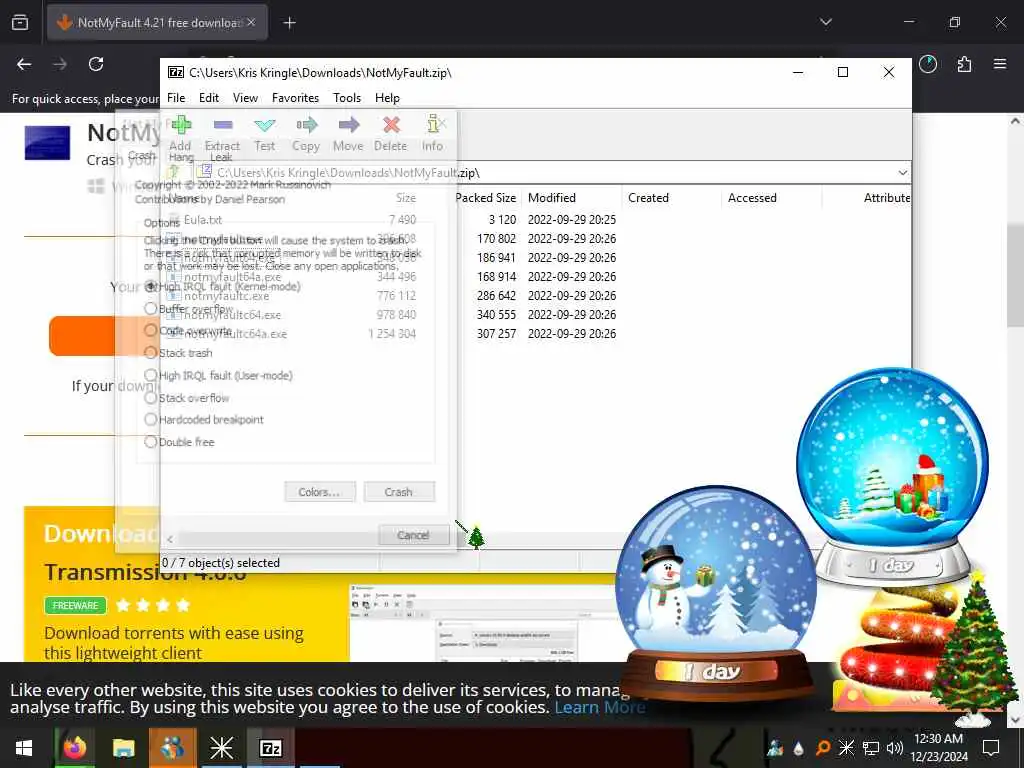Open the Edit menu in 7-Zip

(x=209, y=98)
